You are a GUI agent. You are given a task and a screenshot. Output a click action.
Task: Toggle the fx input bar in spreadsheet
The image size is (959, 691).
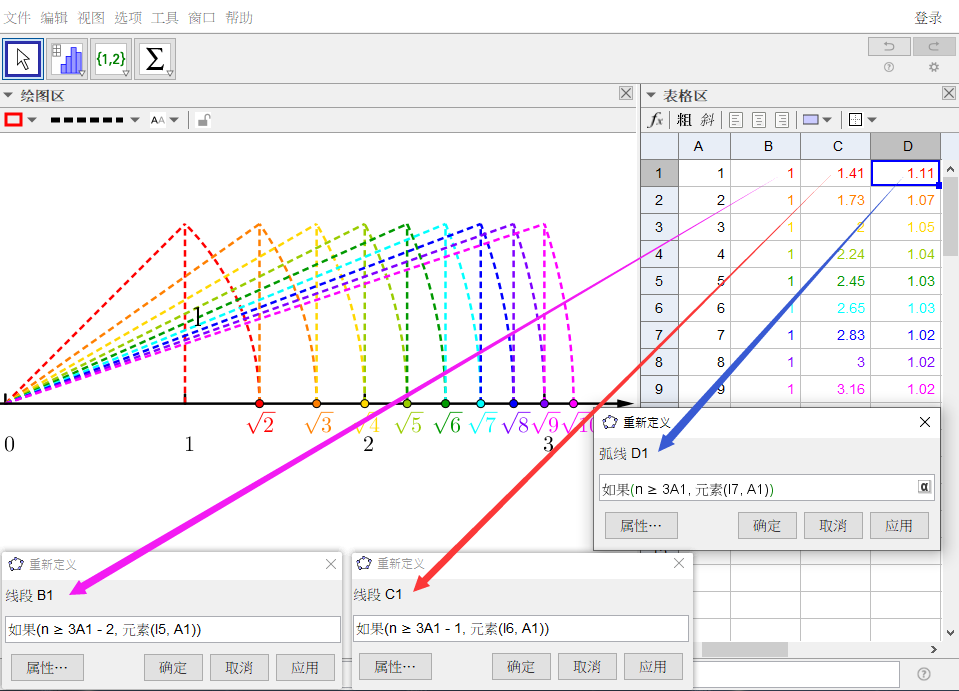tap(656, 120)
